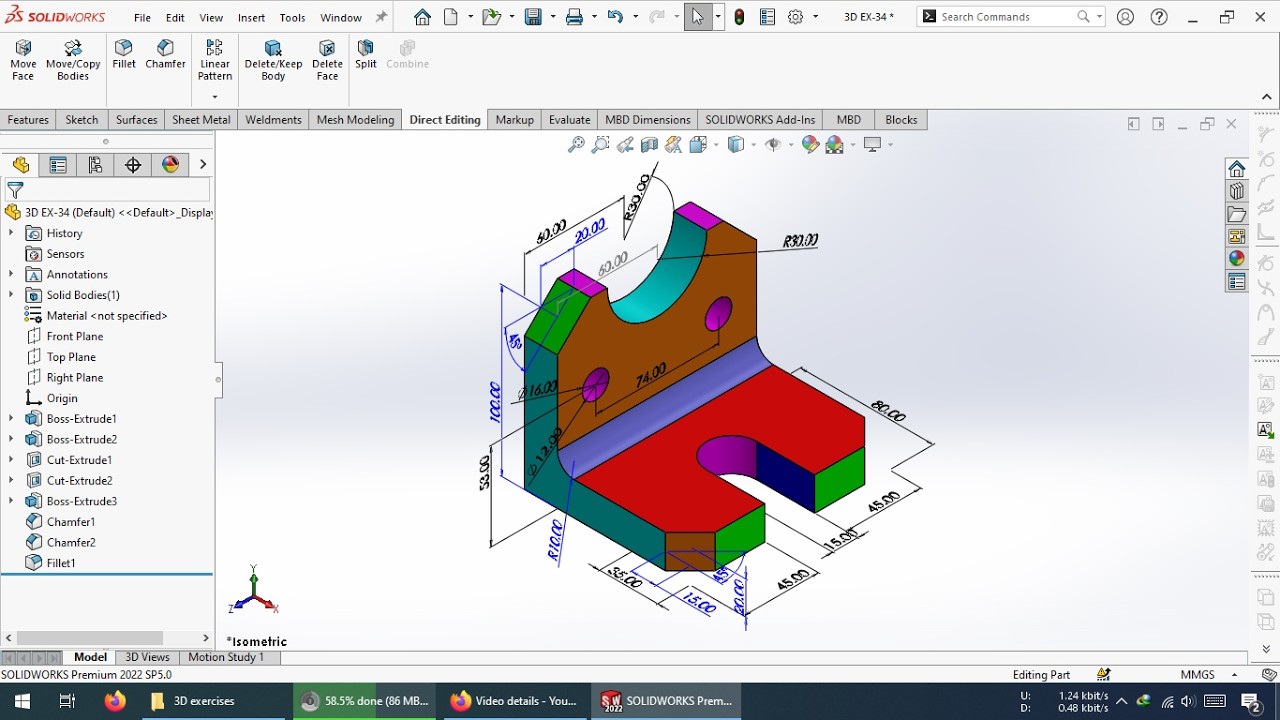This screenshot has height=720, width=1280.
Task: Click the Undo icon
Action: [x=615, y=17]
